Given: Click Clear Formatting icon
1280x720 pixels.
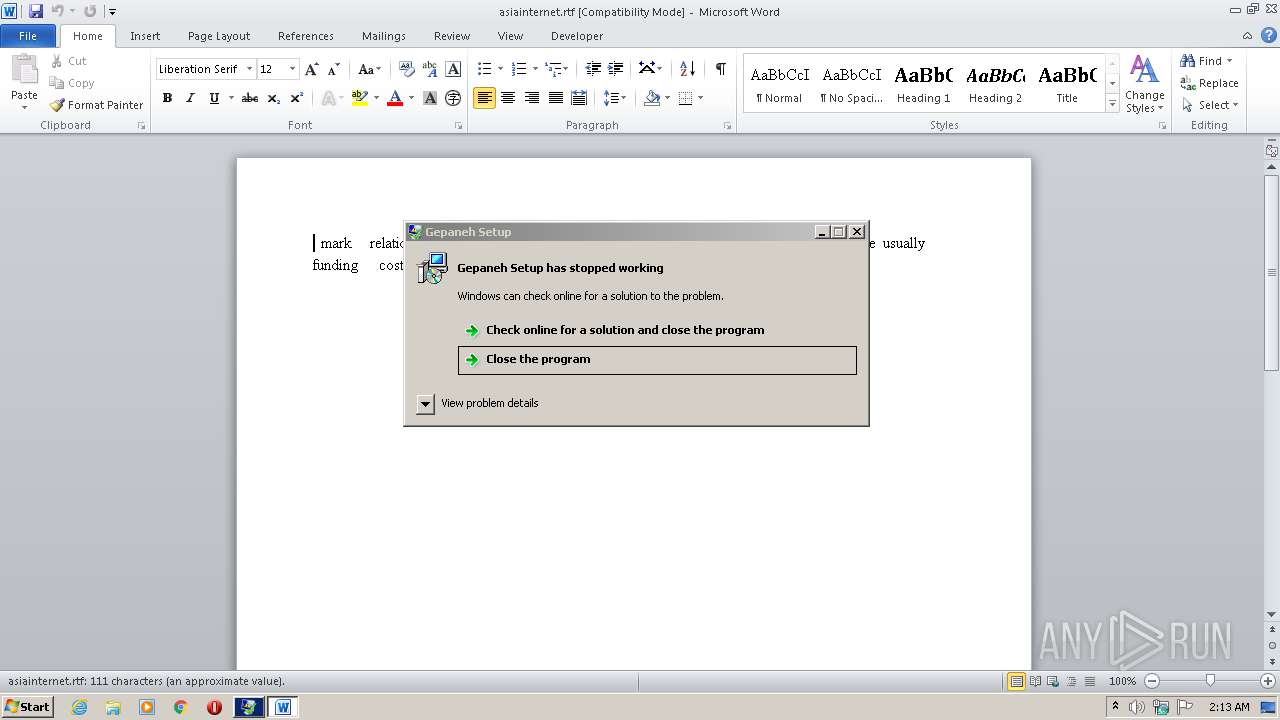Looking at the screenshot, I should pos(406,69).
